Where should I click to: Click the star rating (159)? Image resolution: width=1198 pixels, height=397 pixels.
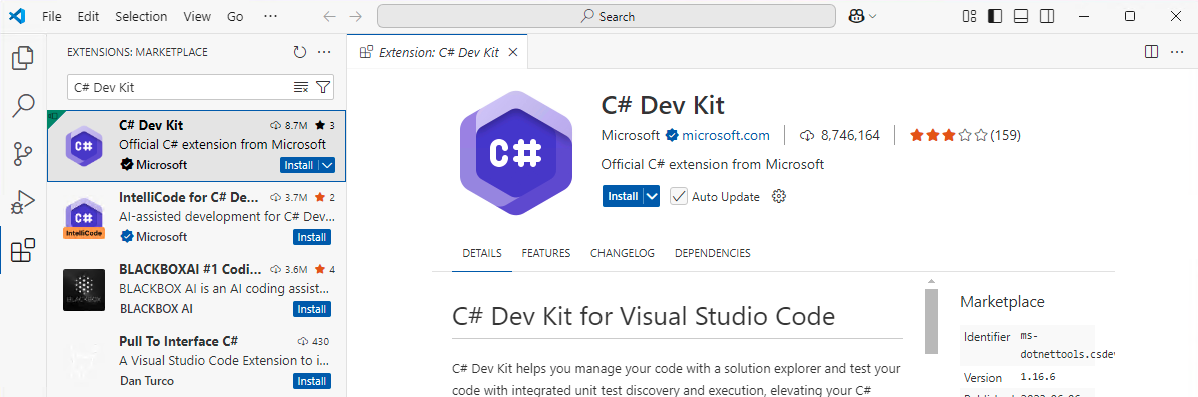pyautogui.click(x=965, y=135)
